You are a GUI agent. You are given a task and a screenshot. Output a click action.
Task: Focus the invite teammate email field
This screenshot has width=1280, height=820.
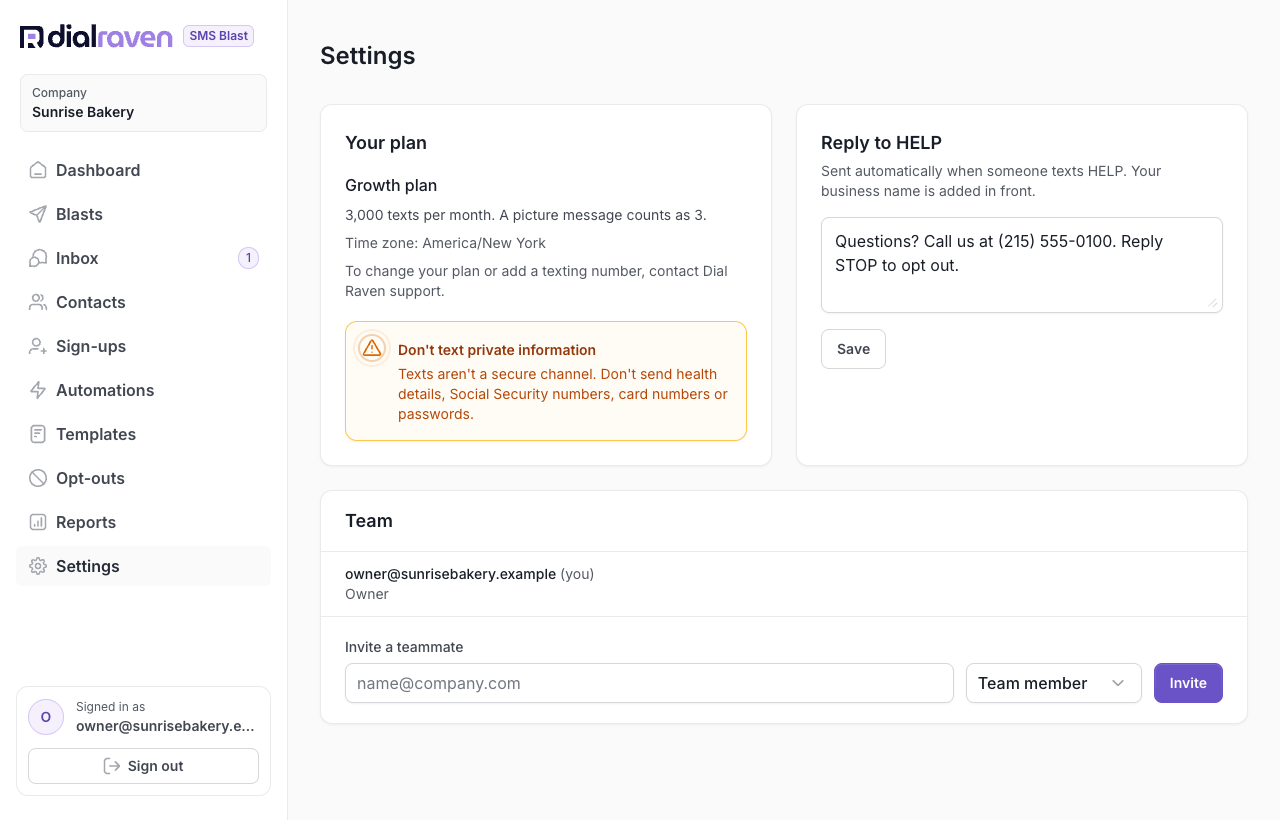click(x=649, y=683)
